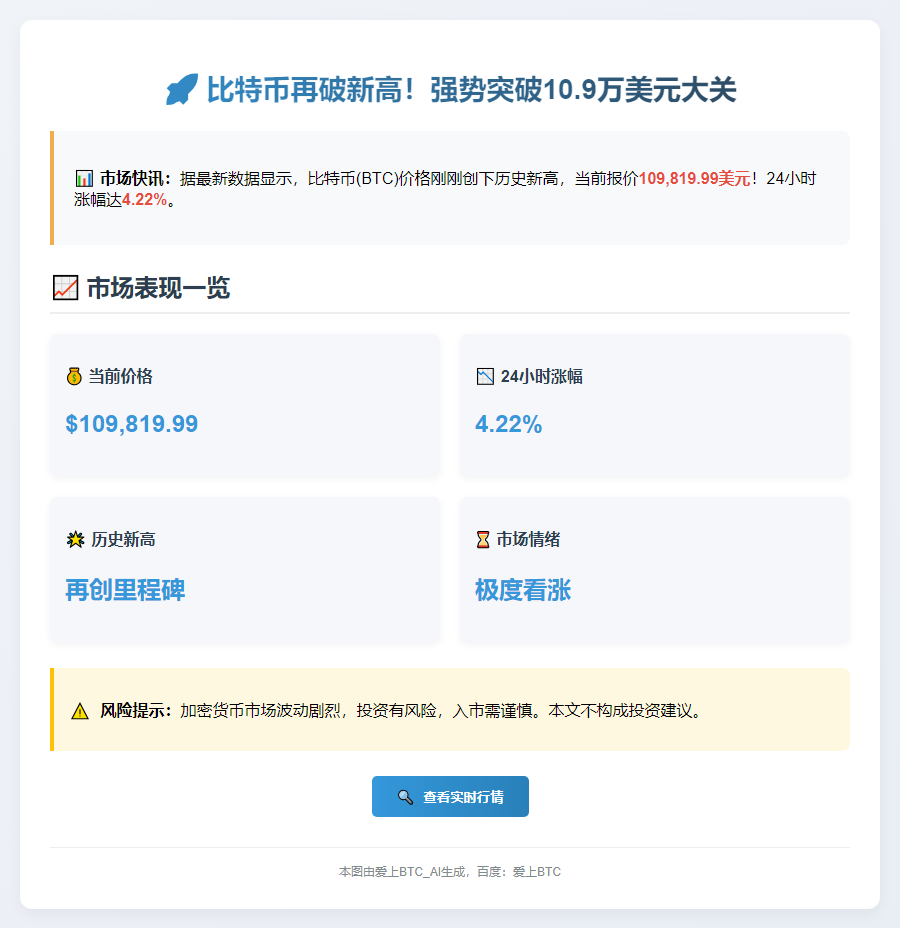Click the 查看实时行情 button
The width and height of the screenshot is (900, 928).
point(450,797)
